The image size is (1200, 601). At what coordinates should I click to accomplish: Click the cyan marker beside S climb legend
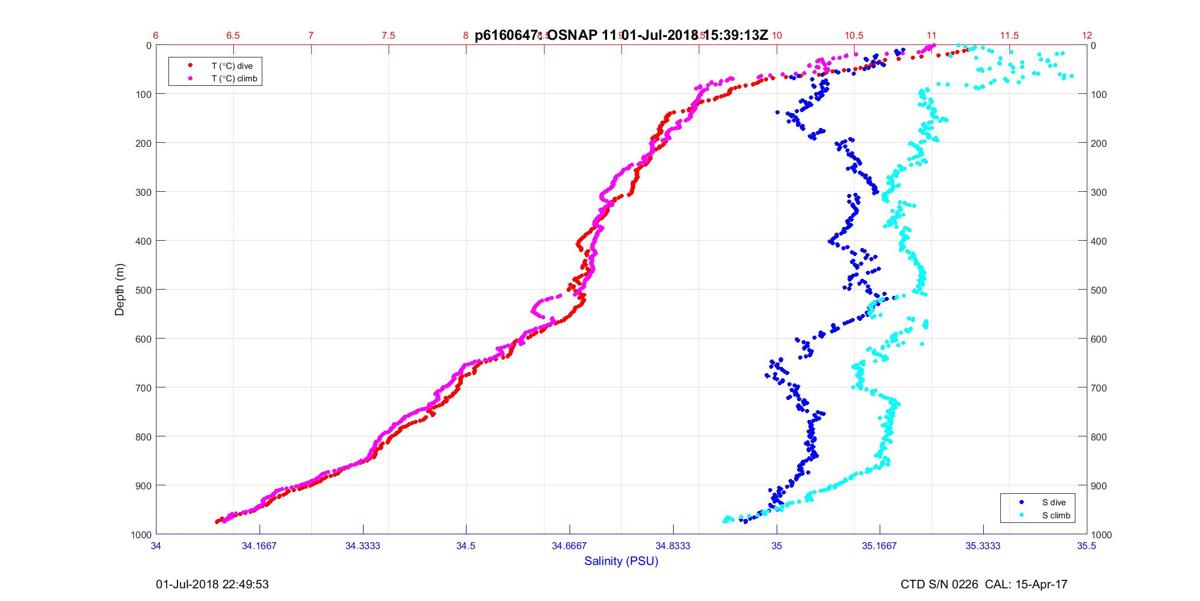click(1020, 515)
